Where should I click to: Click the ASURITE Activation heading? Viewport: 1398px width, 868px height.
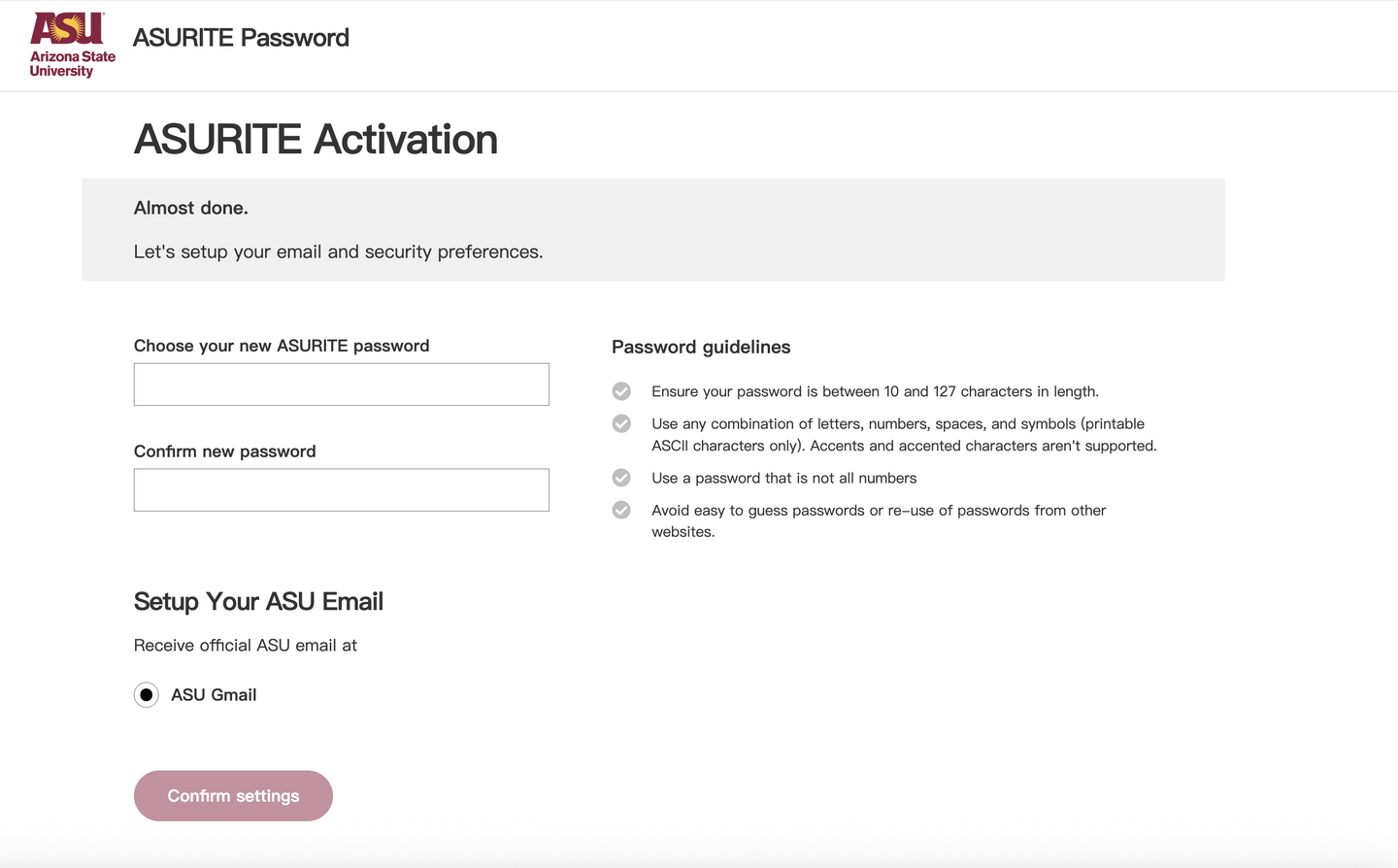[316, 140]
